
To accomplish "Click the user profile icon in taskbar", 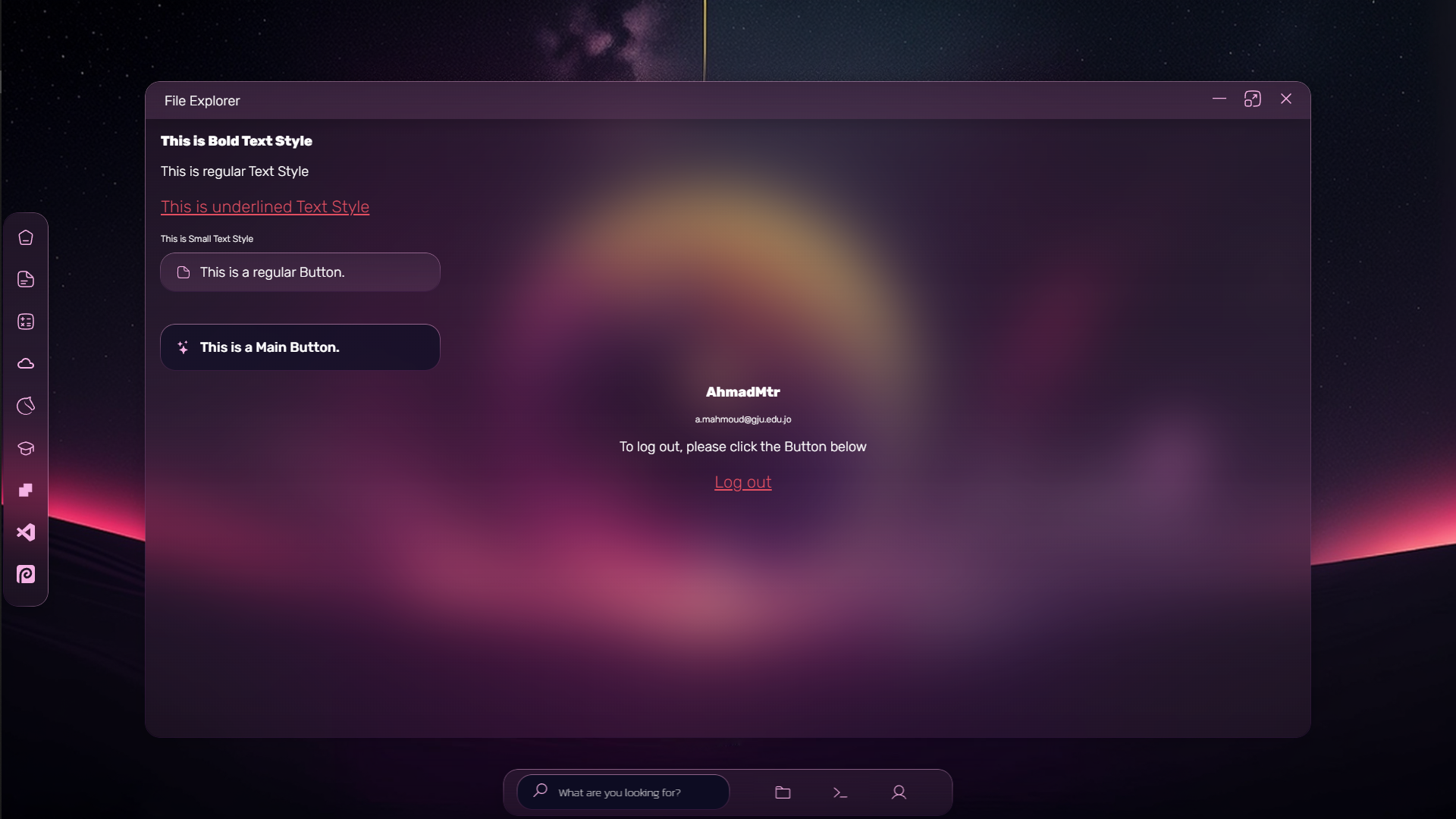I will [899, 792].
